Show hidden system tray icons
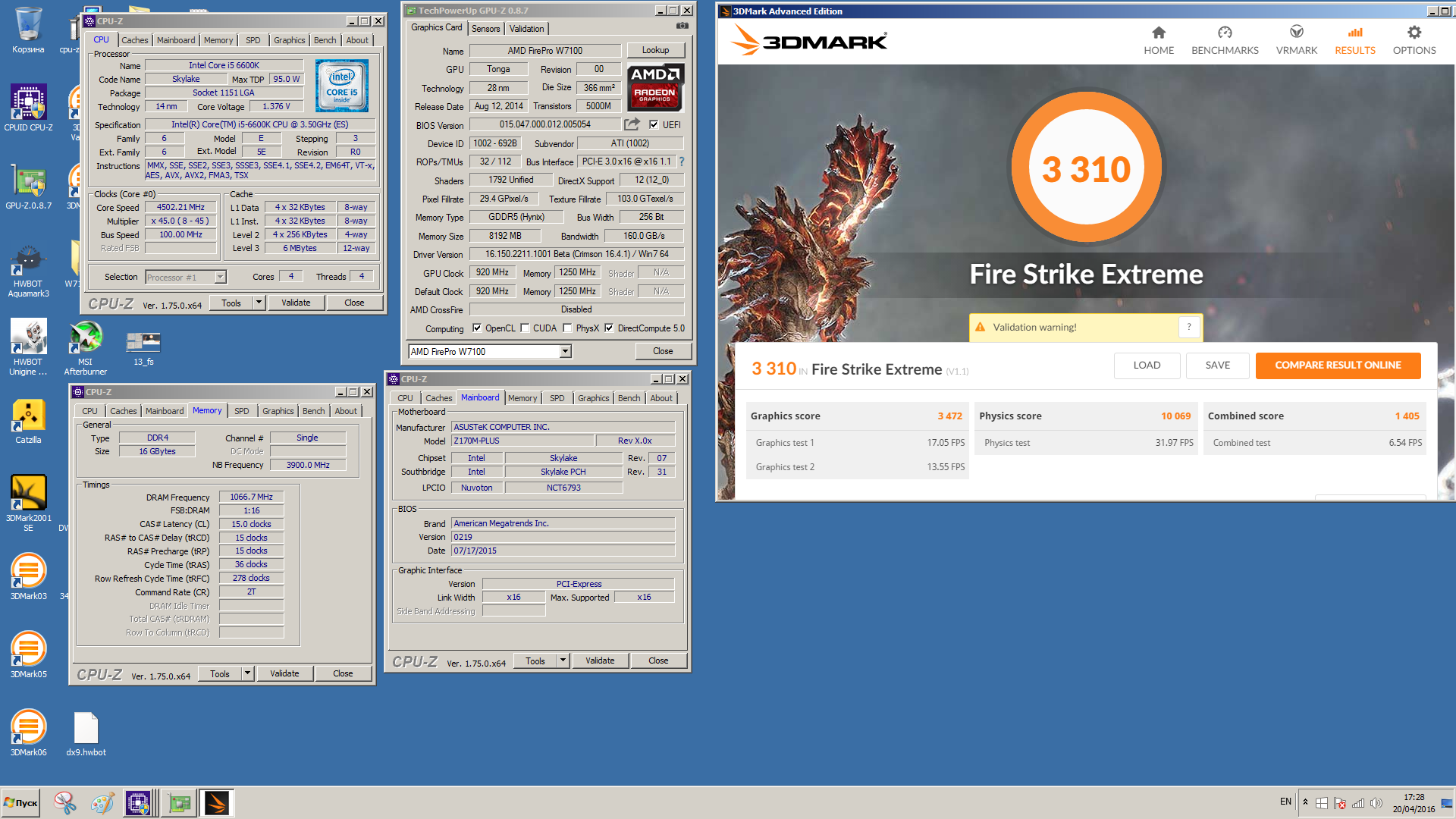 (1305, 802)
